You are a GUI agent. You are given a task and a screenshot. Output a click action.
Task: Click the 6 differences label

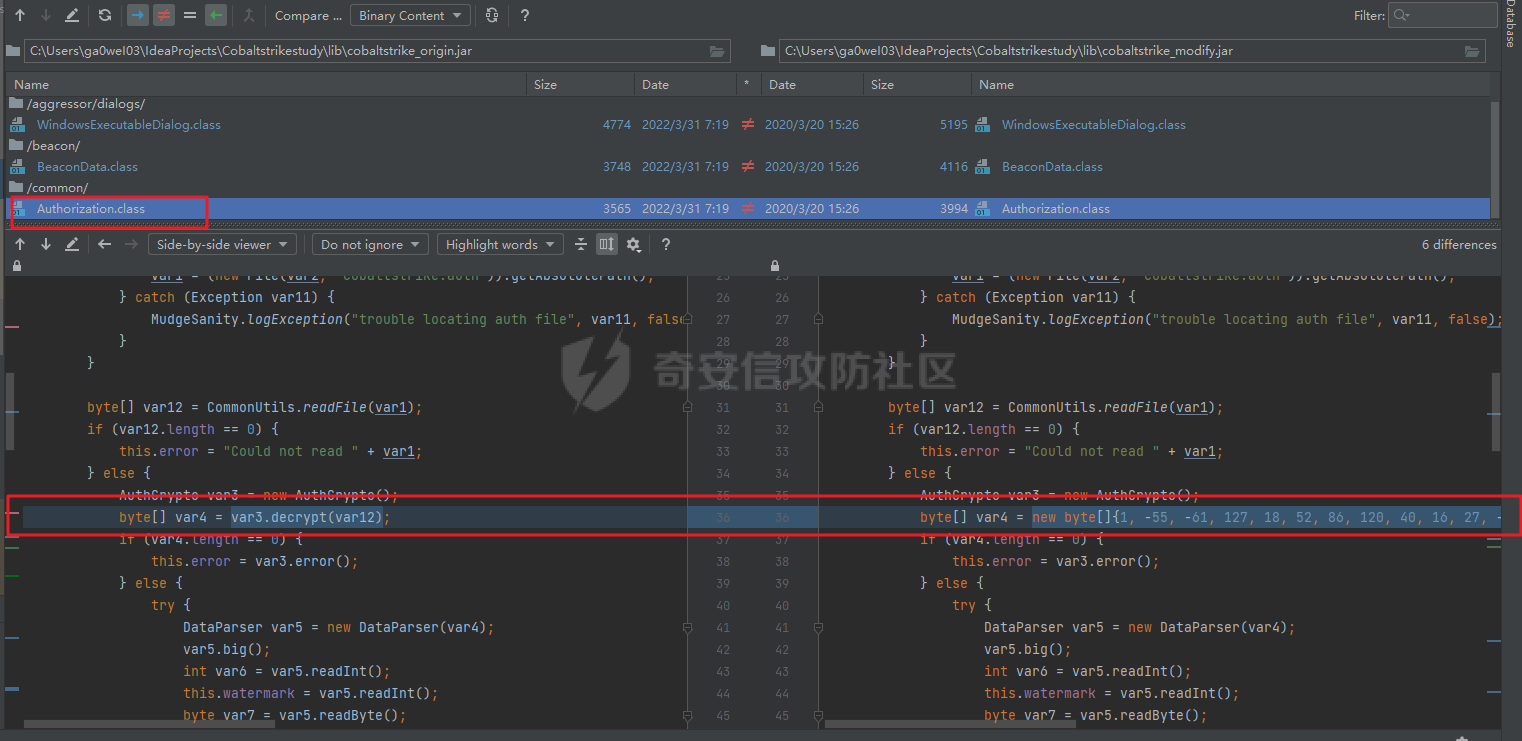pos(1459,244)
